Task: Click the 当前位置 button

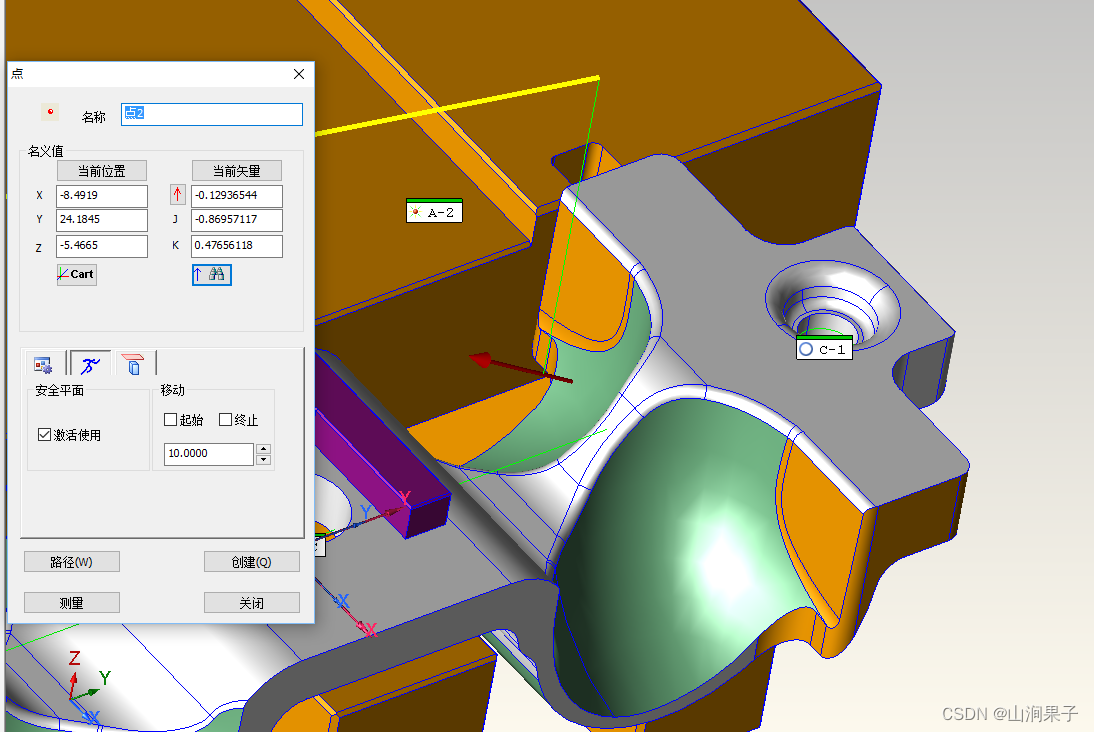Action: 102,171
